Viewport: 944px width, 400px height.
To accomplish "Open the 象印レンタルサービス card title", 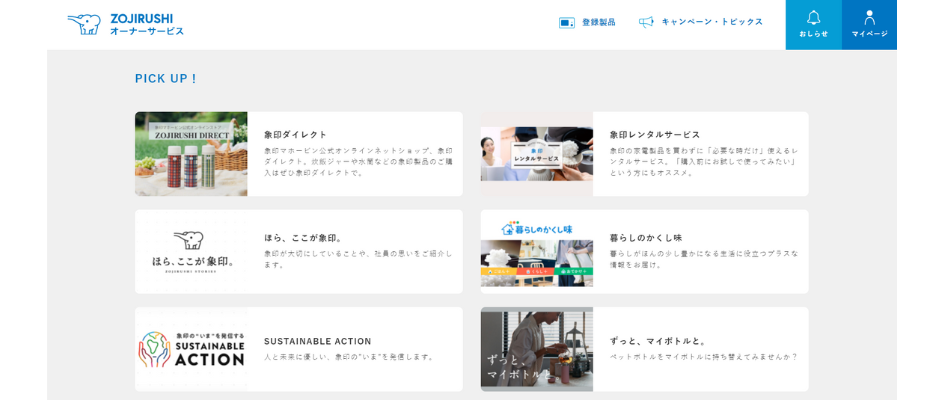I will point(655,134).
